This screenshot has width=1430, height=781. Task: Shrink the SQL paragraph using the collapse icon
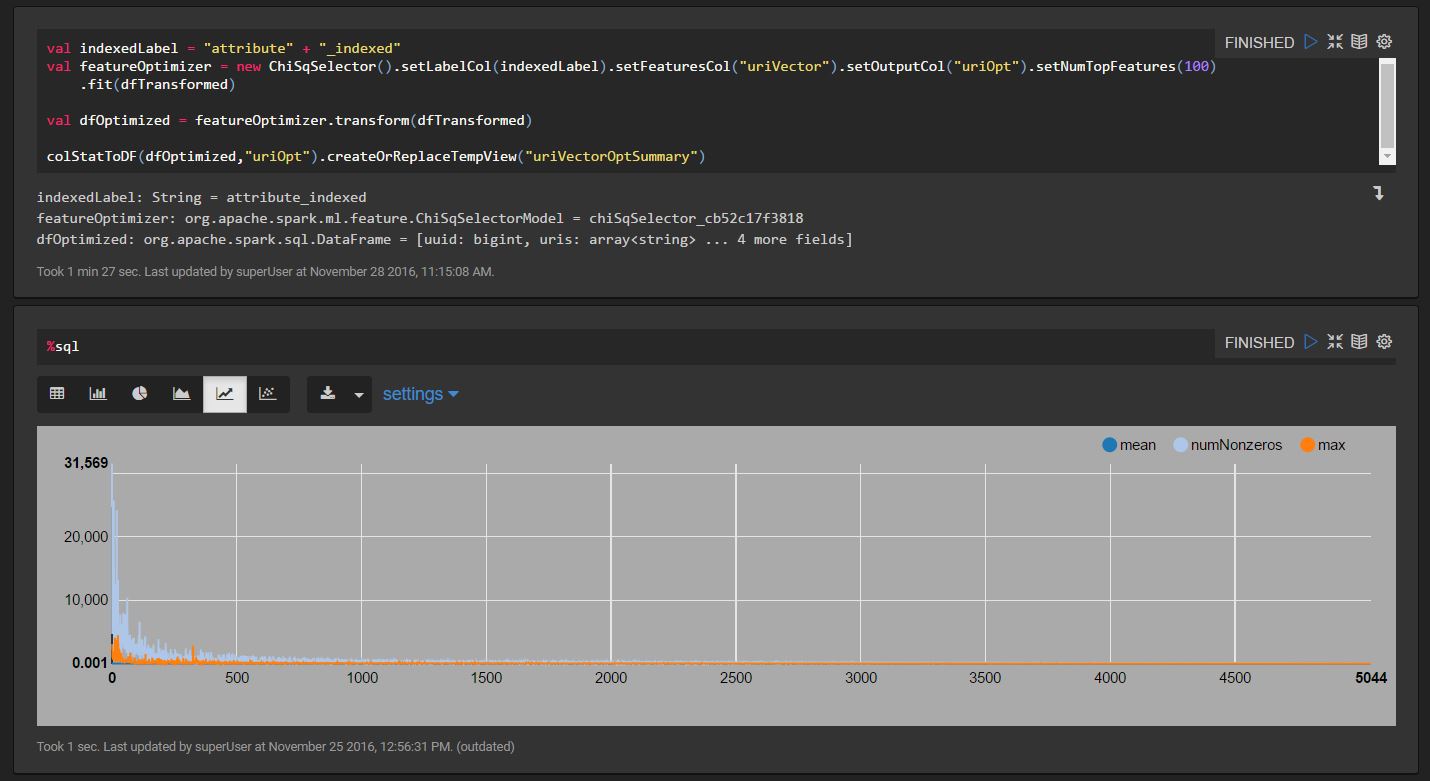click(x=1335, y=341)
